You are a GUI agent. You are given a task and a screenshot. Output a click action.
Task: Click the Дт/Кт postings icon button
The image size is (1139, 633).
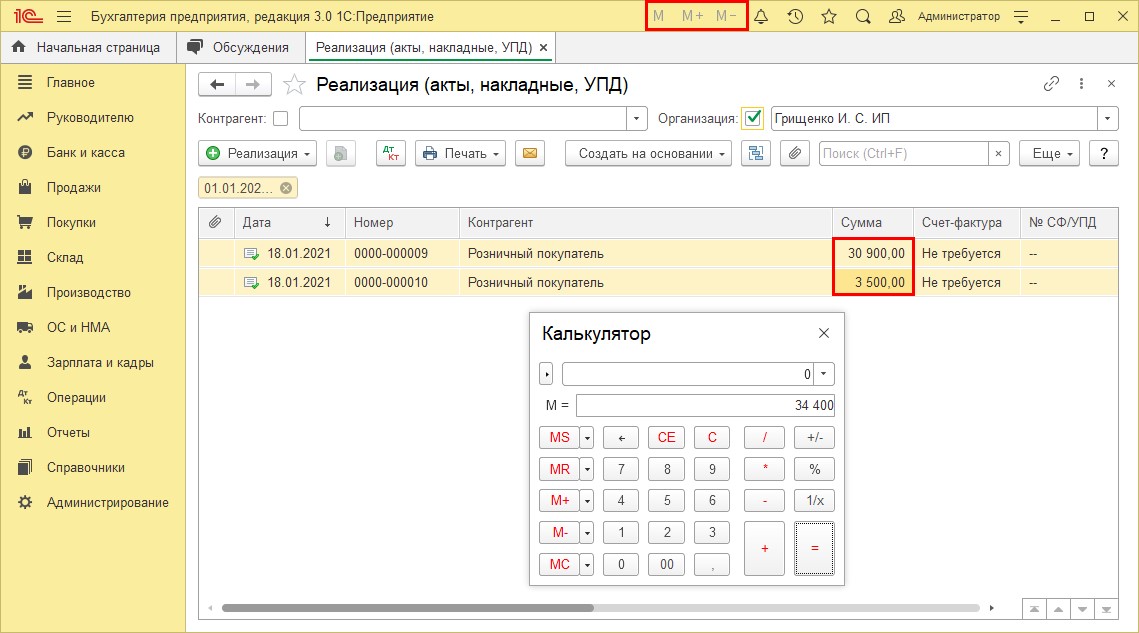(391, 153)
